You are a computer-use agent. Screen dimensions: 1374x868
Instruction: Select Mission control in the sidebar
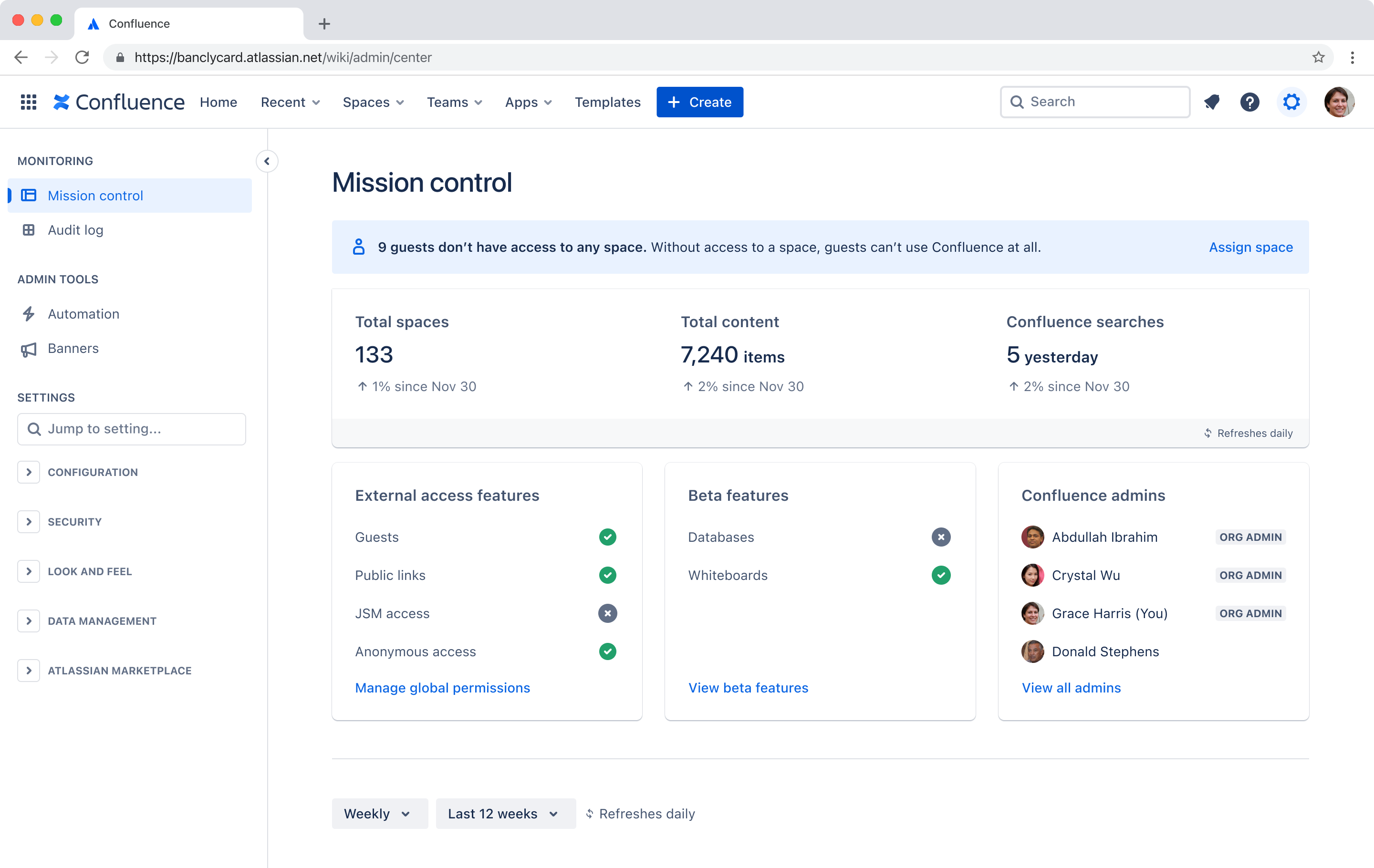click(x=129, y=195)
